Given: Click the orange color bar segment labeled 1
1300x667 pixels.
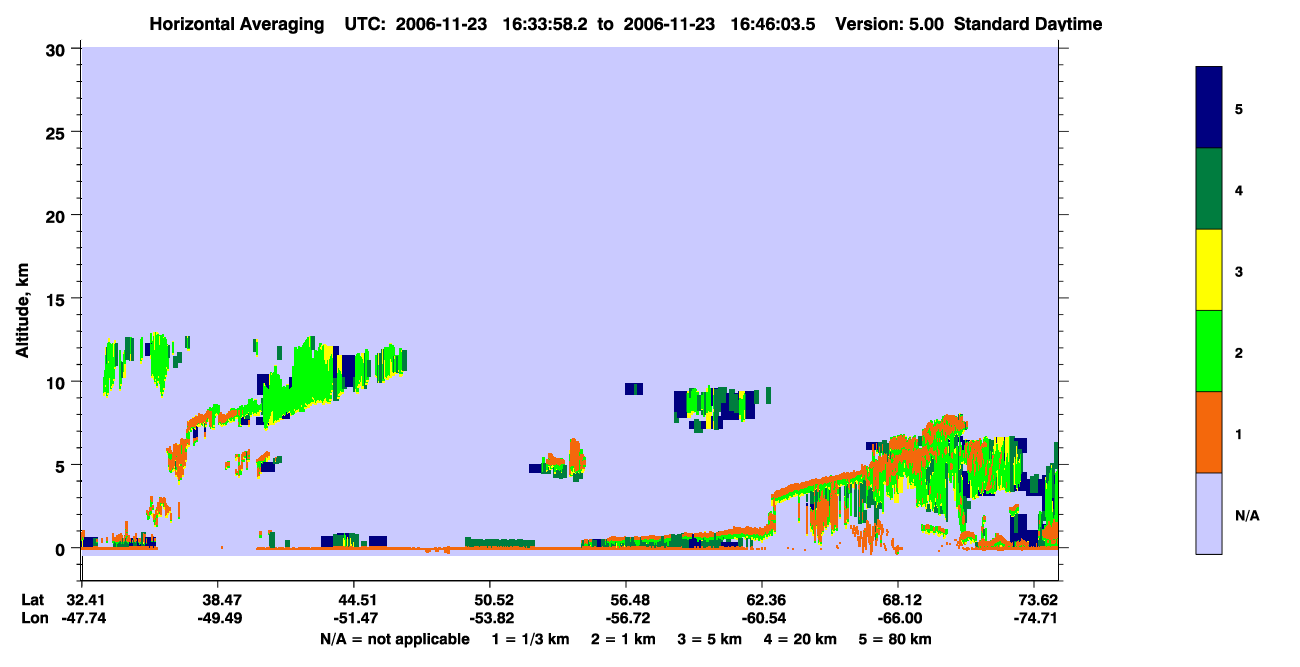Looking at the screenshot, I should pyautogui.click(x=1209, y=432).
